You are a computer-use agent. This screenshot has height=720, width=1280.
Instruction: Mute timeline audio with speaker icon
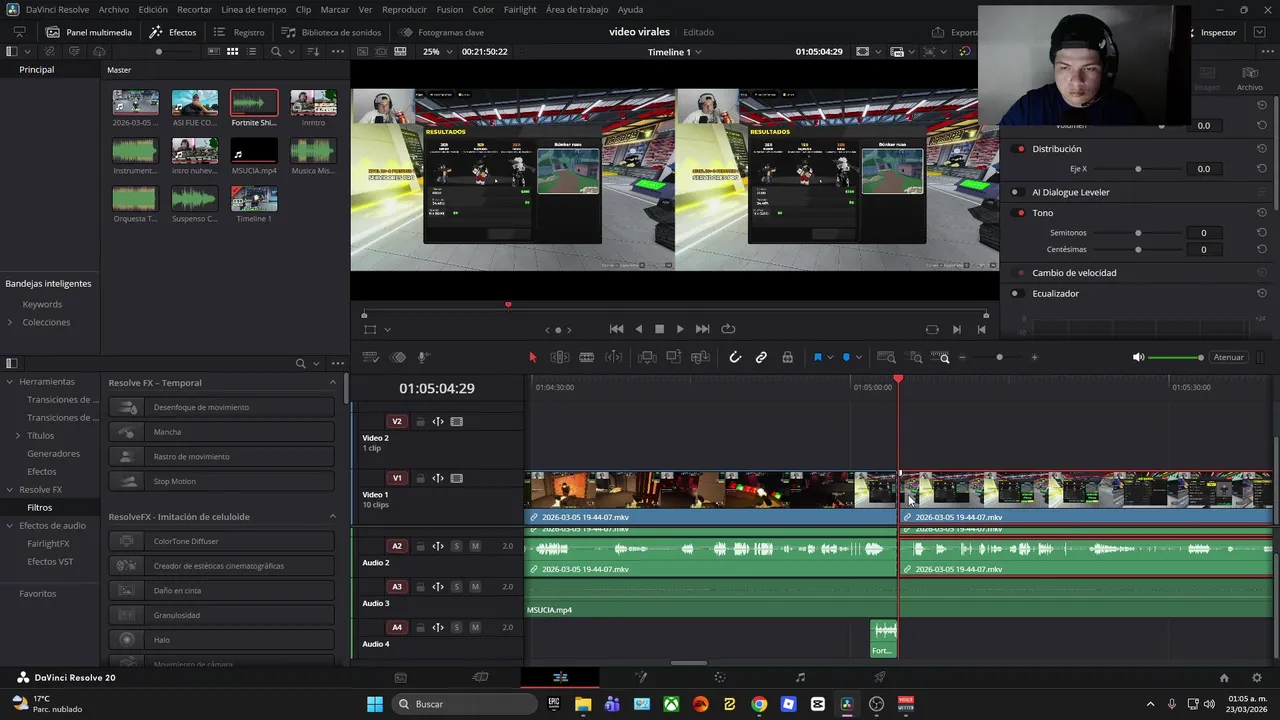tap(1138, 357)
